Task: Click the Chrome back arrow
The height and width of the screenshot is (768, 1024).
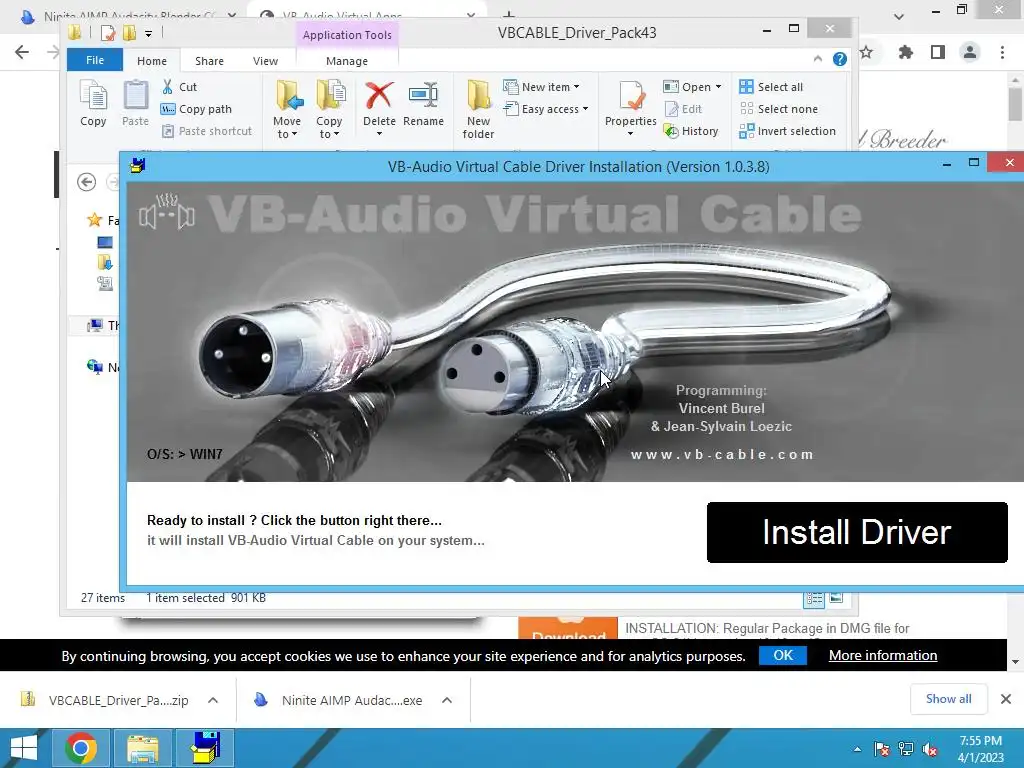Action: point(22,52)
